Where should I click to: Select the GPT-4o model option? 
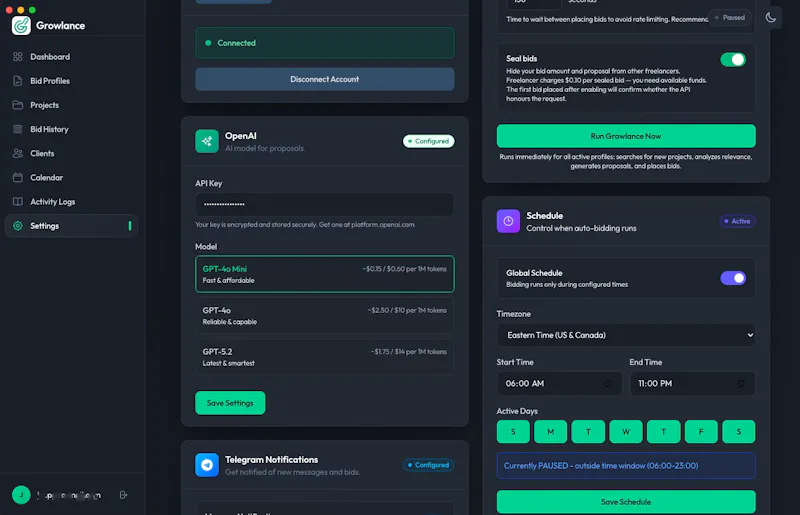[324, 316]
